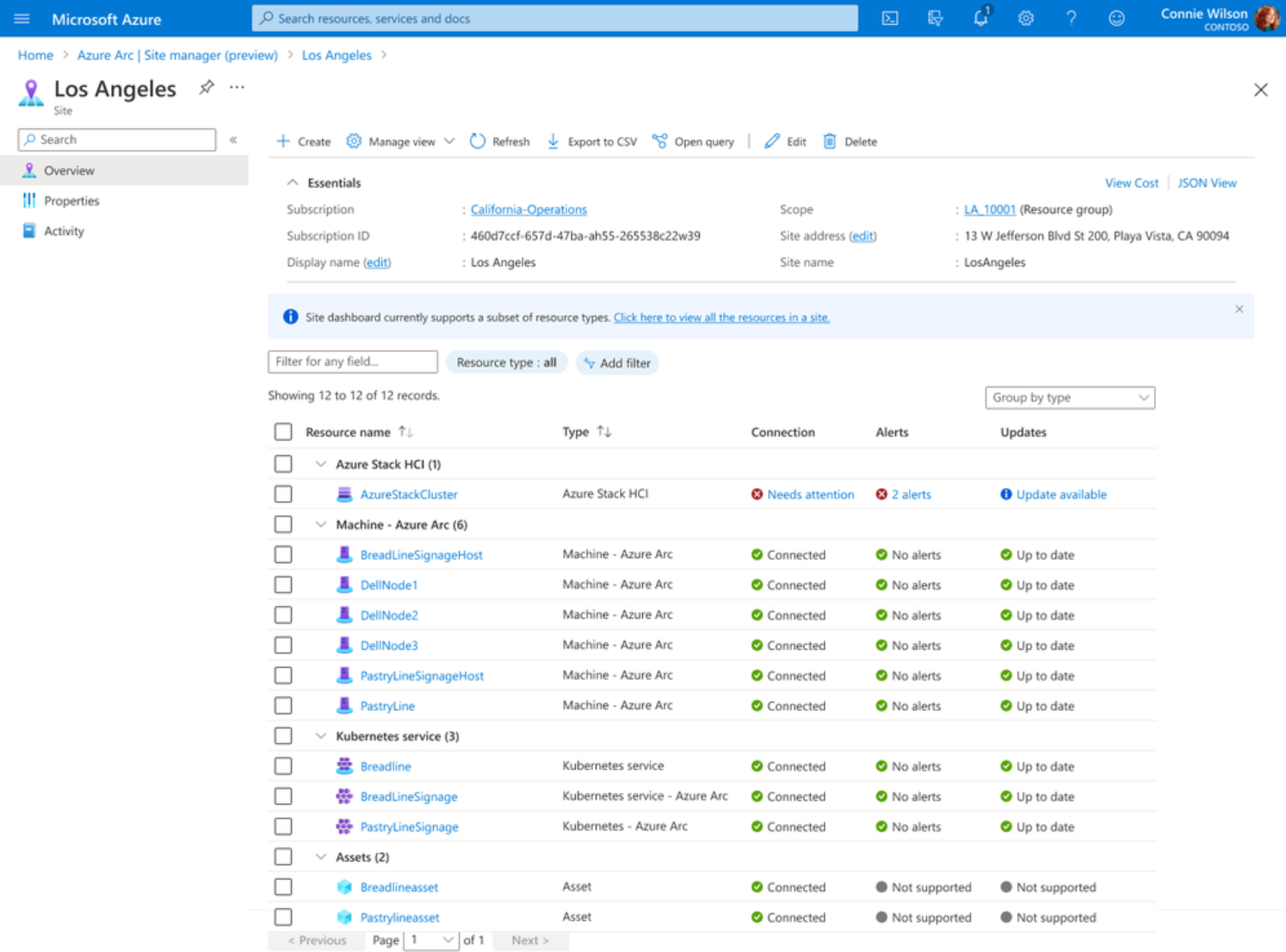
Task: Open Activity in the left menu
Action: click(x=64, y=231)
